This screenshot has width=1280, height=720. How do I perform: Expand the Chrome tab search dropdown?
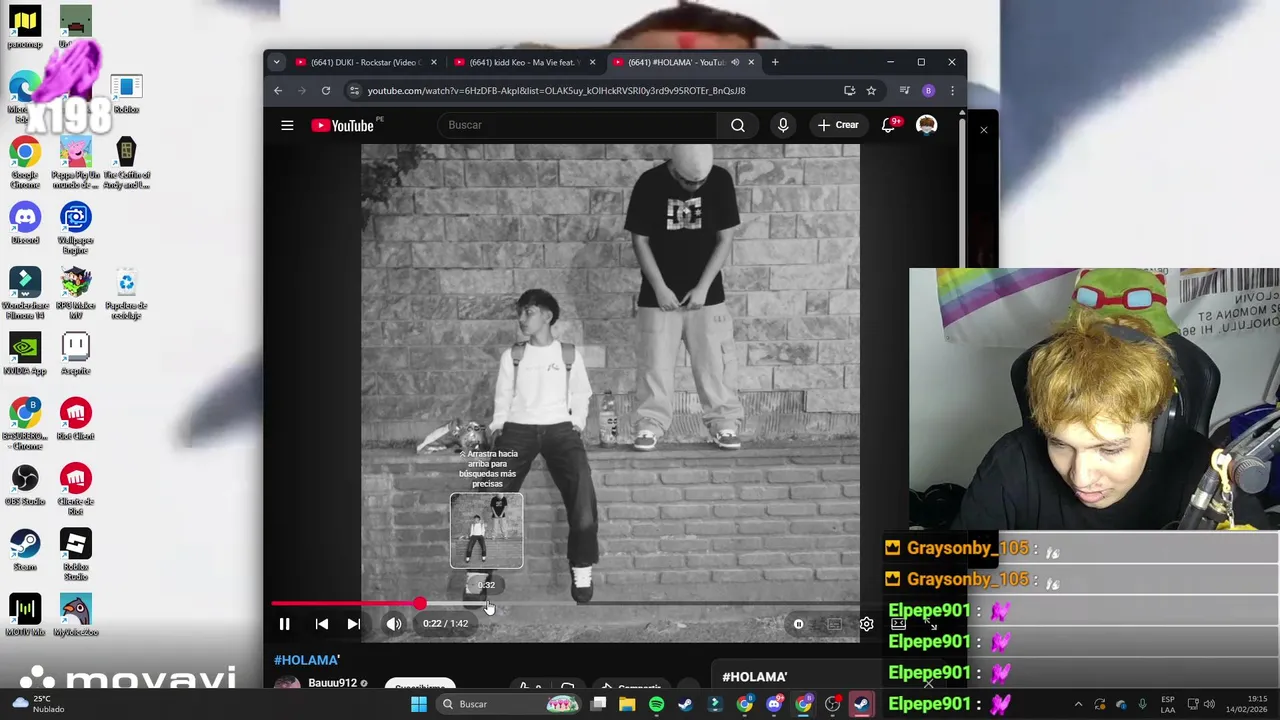pyautogui.click(x=277, y=62)
